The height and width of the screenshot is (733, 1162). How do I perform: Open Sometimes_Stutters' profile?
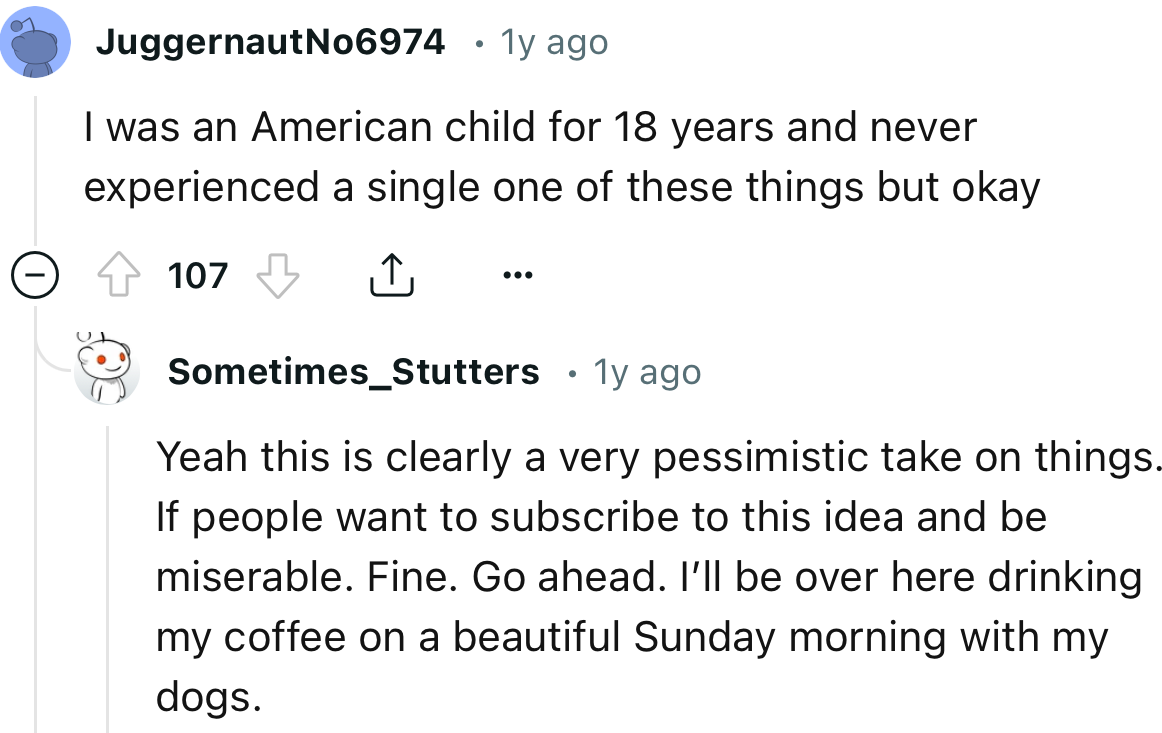352,371
